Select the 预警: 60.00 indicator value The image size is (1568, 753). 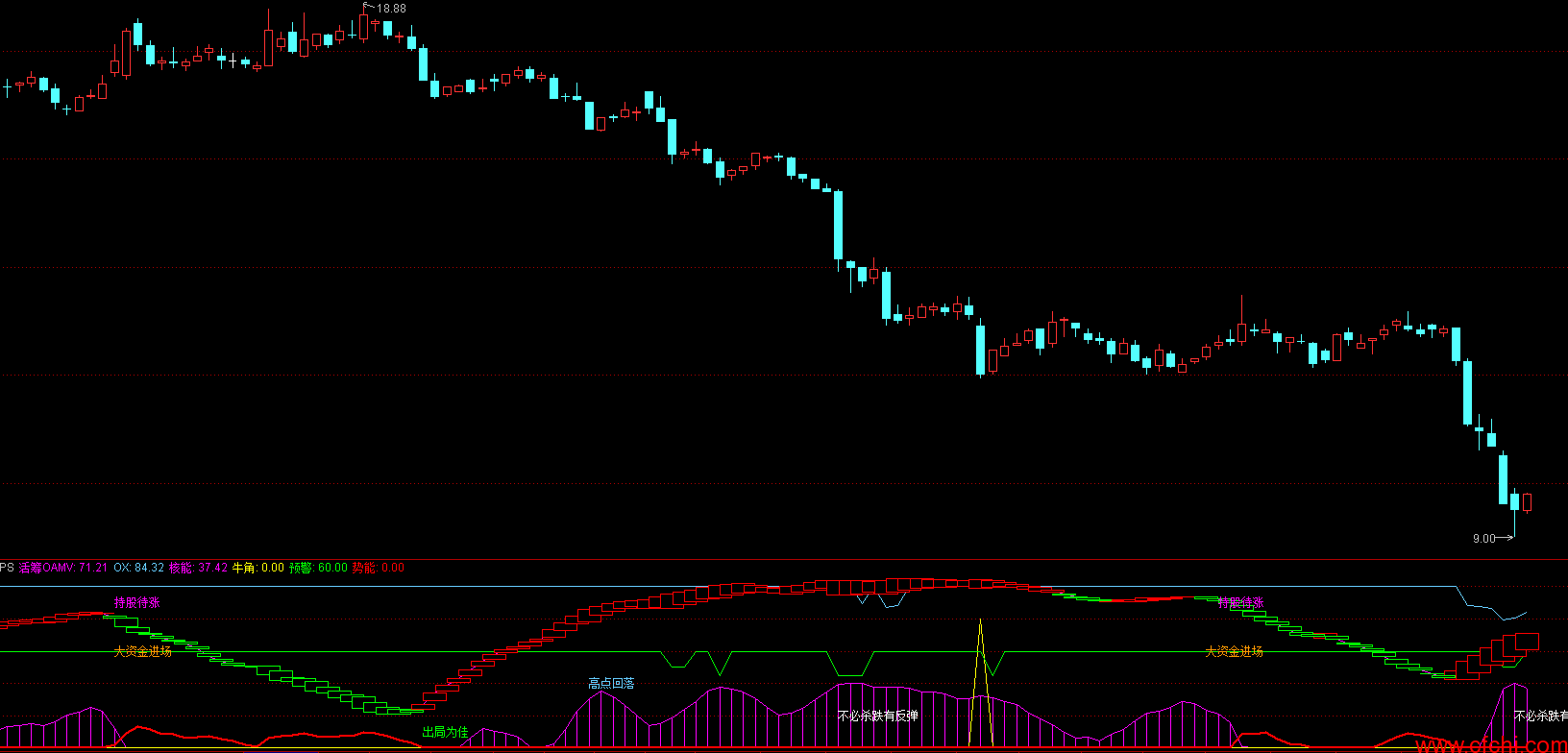pos(319,568)
